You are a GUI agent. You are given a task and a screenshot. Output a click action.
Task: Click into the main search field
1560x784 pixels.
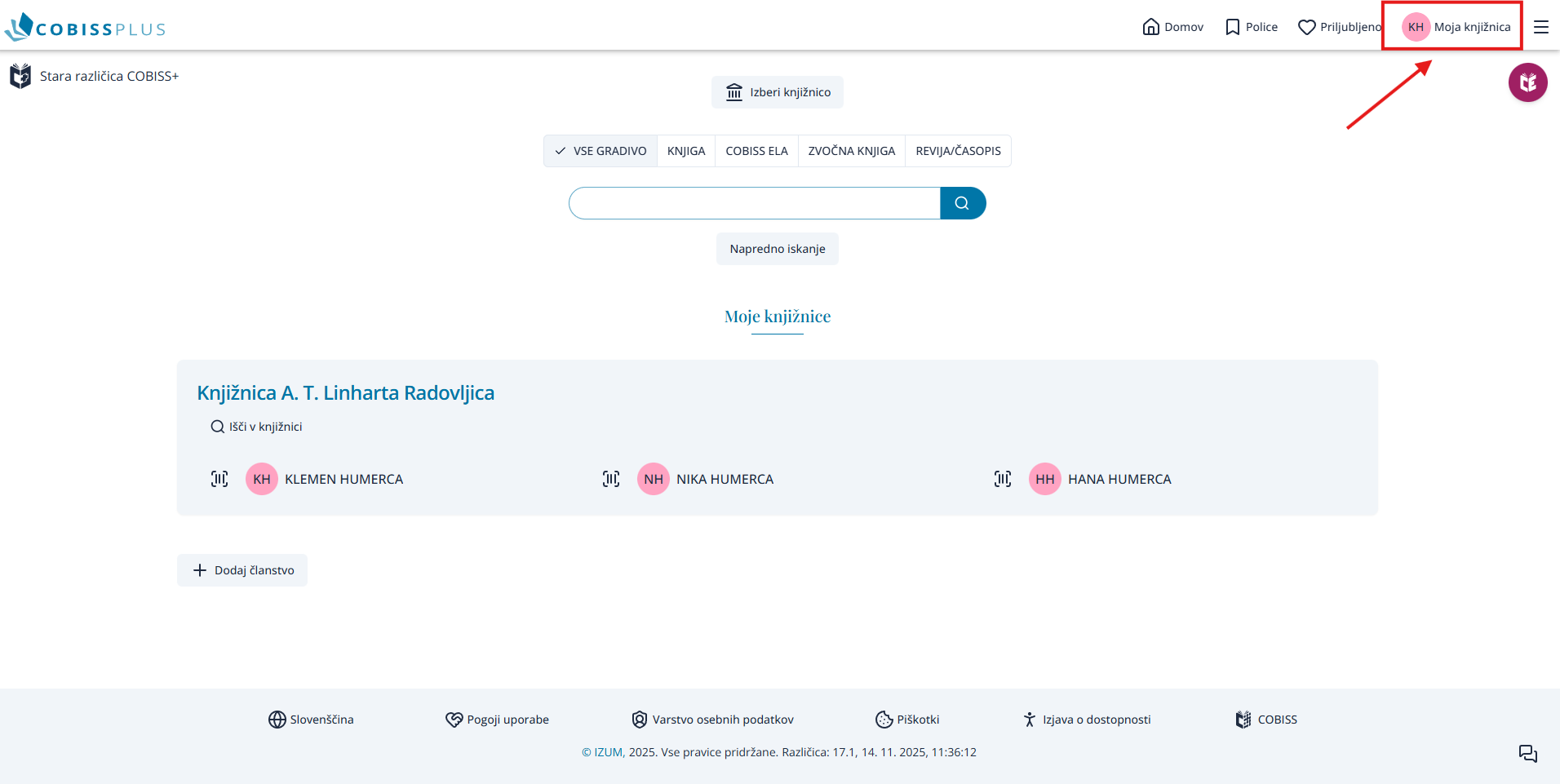pyautogui.click(x=755, y=203)
